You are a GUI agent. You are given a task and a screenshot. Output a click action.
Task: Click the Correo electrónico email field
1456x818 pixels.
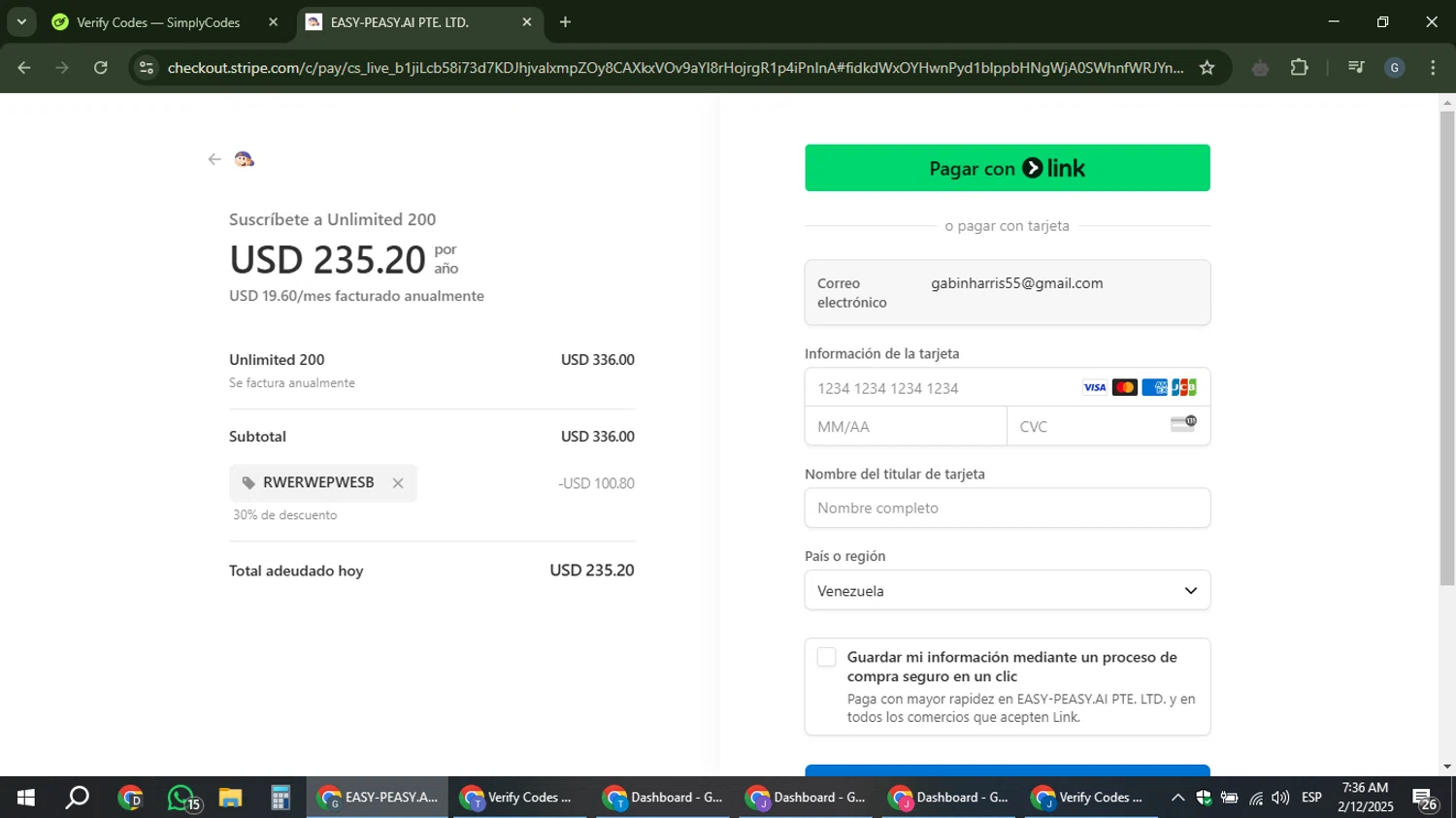click(1007, 292)
